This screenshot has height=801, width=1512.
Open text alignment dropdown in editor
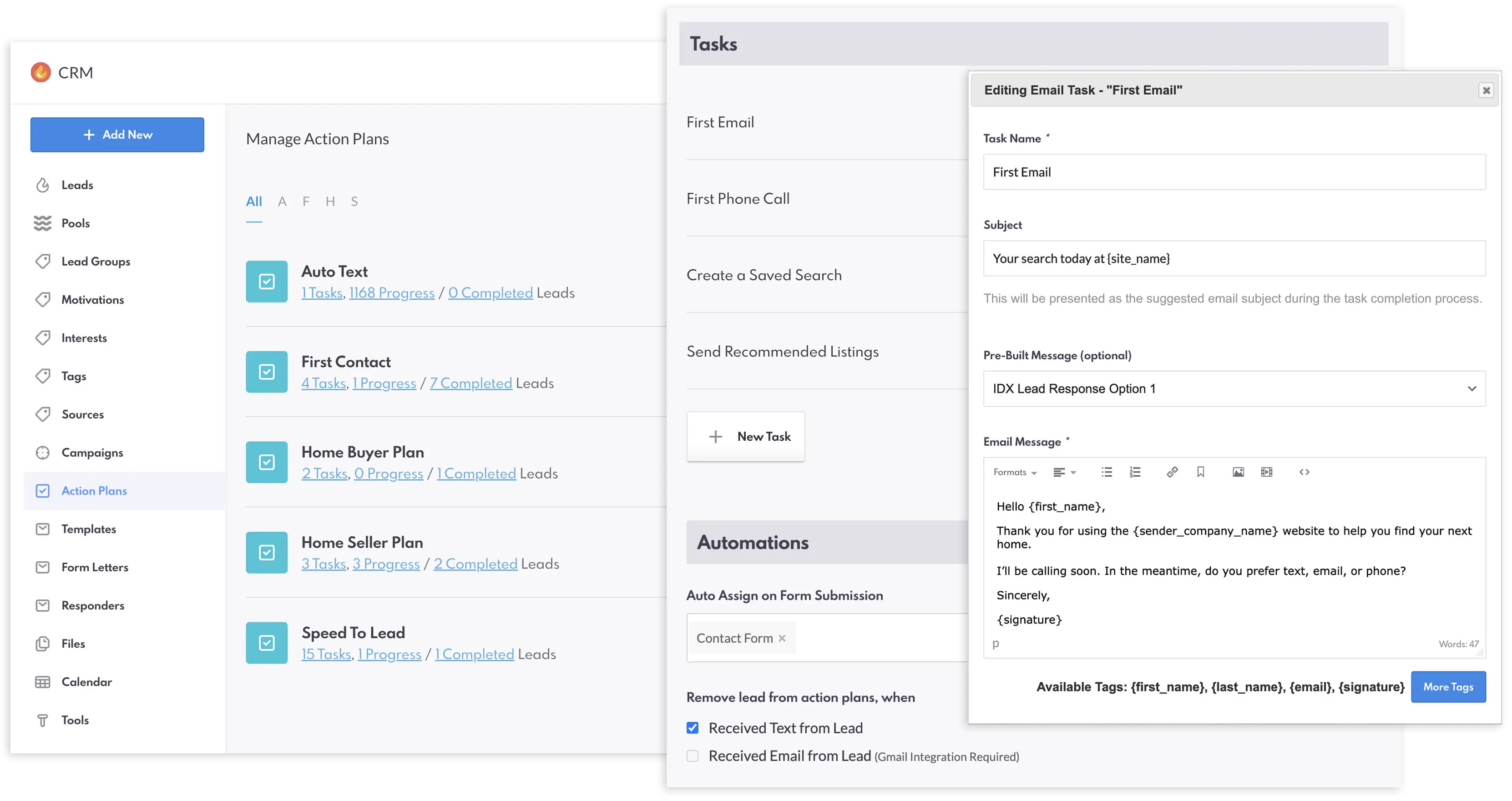1064,472
